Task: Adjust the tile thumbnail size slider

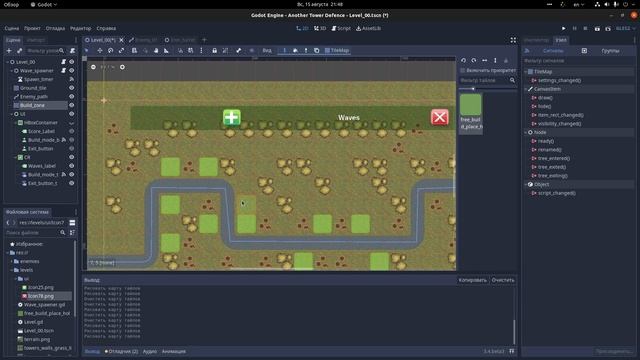Action: pos(488,89)
